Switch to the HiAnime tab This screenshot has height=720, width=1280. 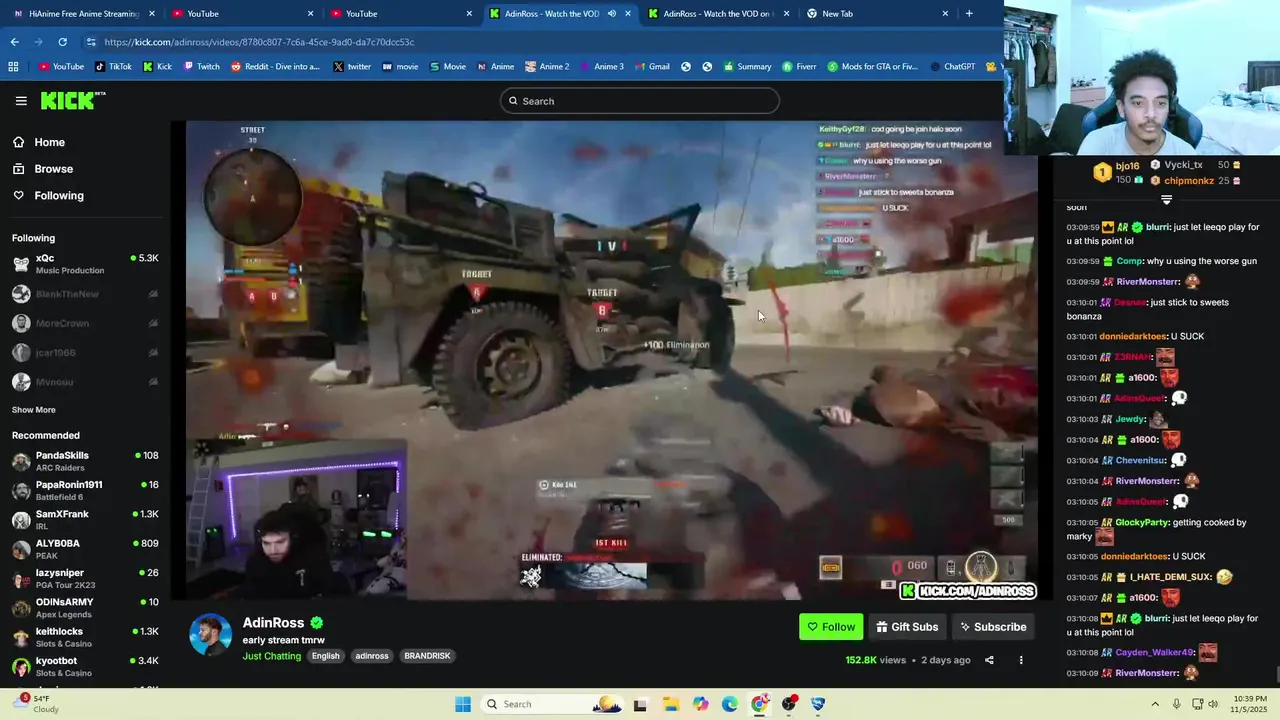coord(84,14)
